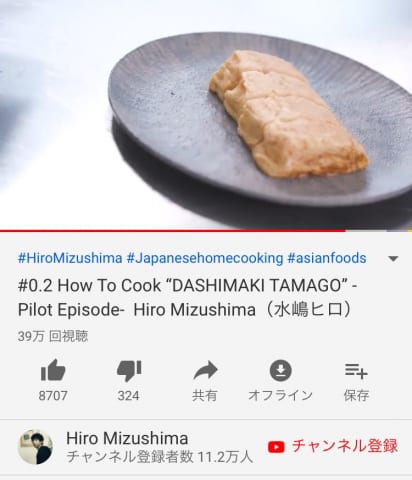Open the #asianfoods hashtag
Screen dimensions: 412x480
pyautogui.click(x=327, y=258)
